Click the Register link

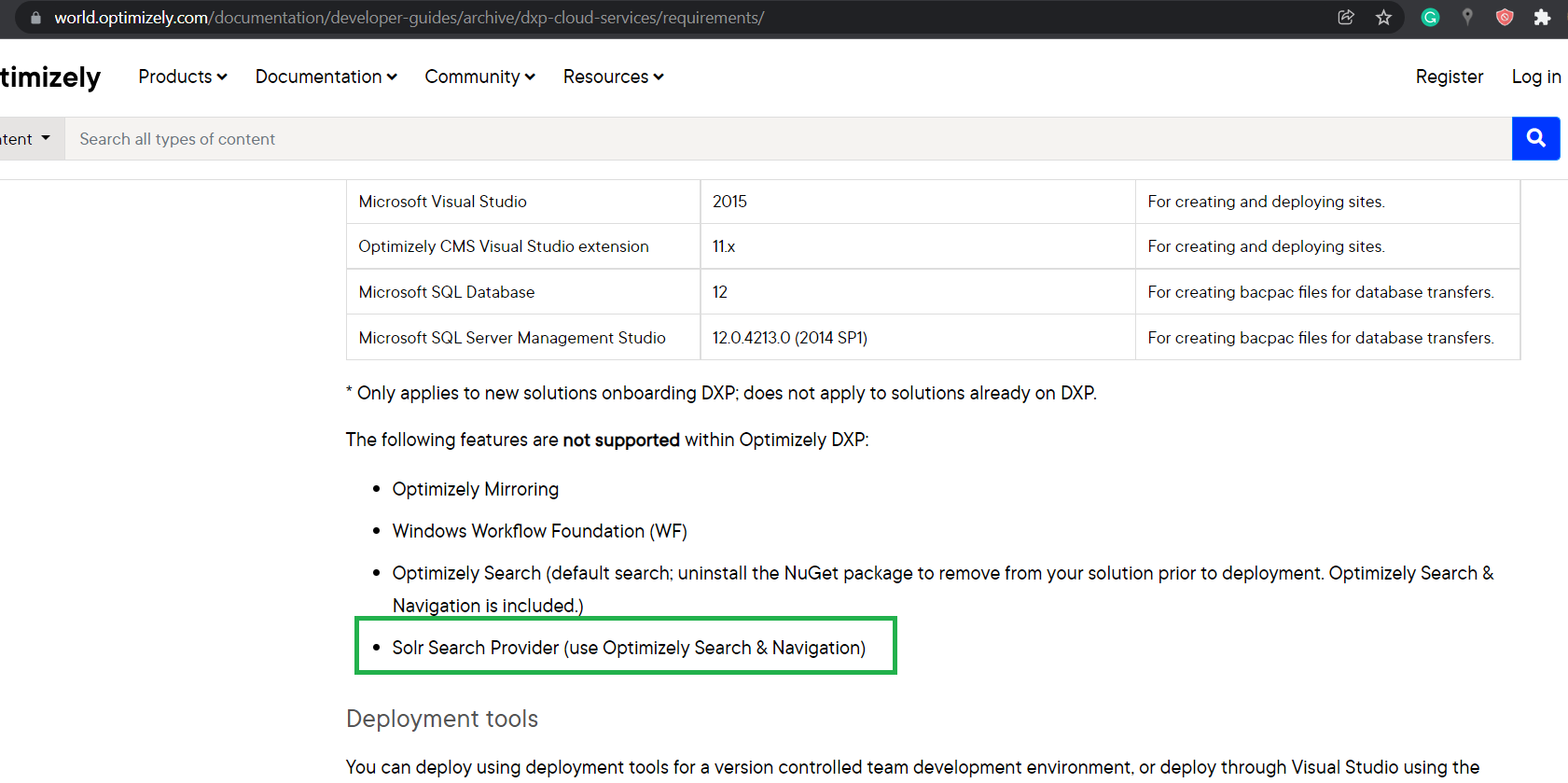(1449, 77)
